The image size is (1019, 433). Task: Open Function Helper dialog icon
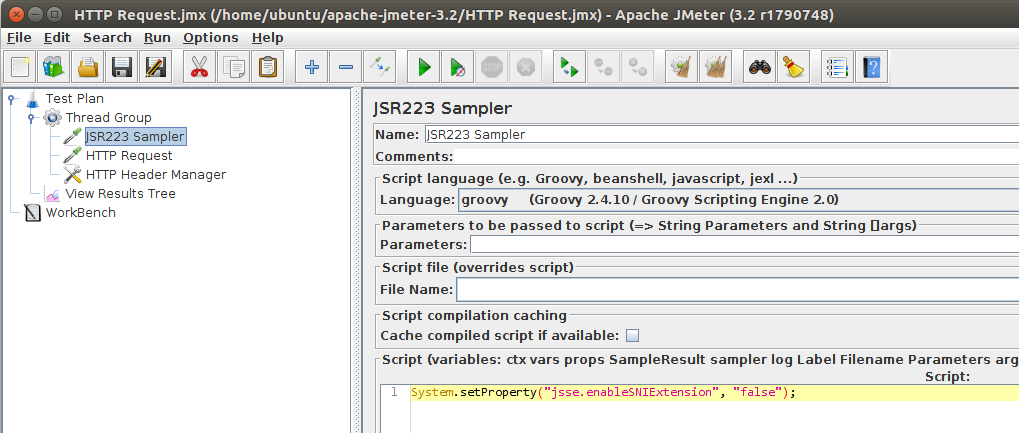pos(837,66)
